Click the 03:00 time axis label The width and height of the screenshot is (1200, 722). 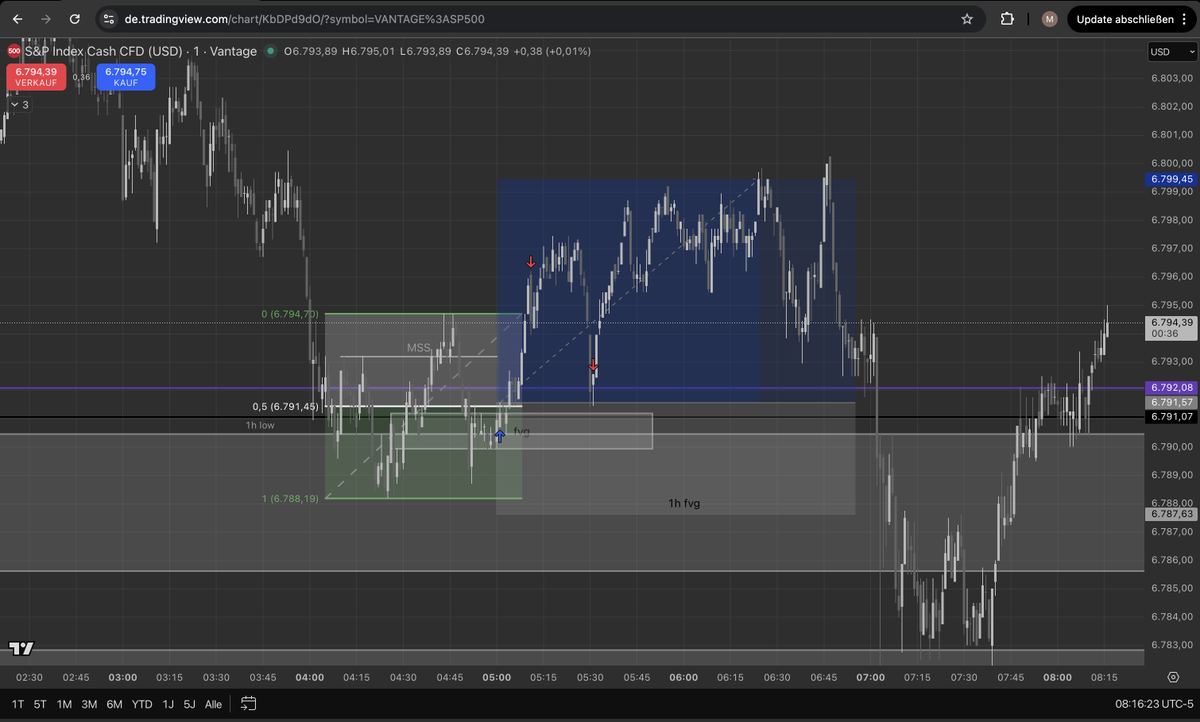tap(123, 677)
